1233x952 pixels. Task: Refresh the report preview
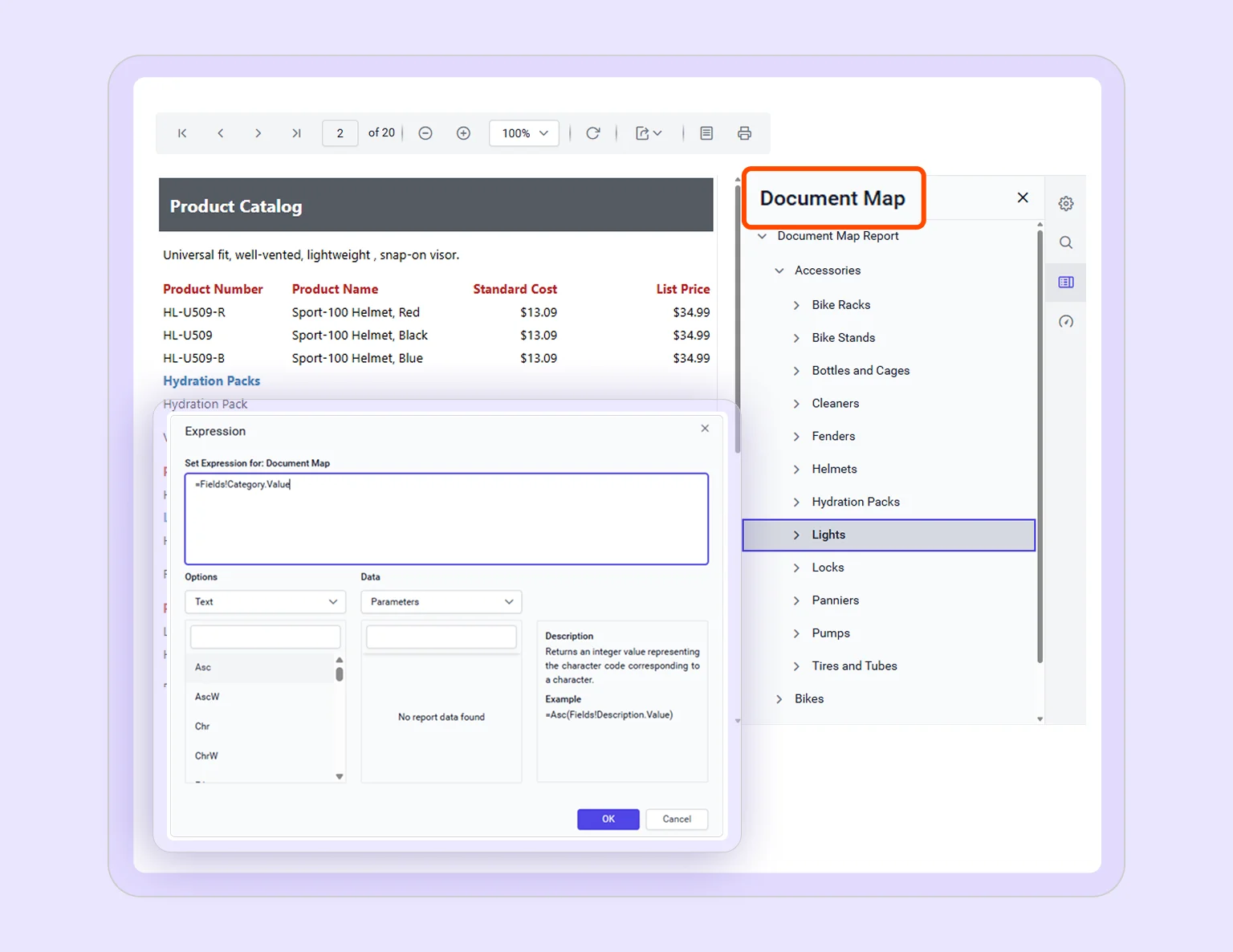(x=593, y=132)
